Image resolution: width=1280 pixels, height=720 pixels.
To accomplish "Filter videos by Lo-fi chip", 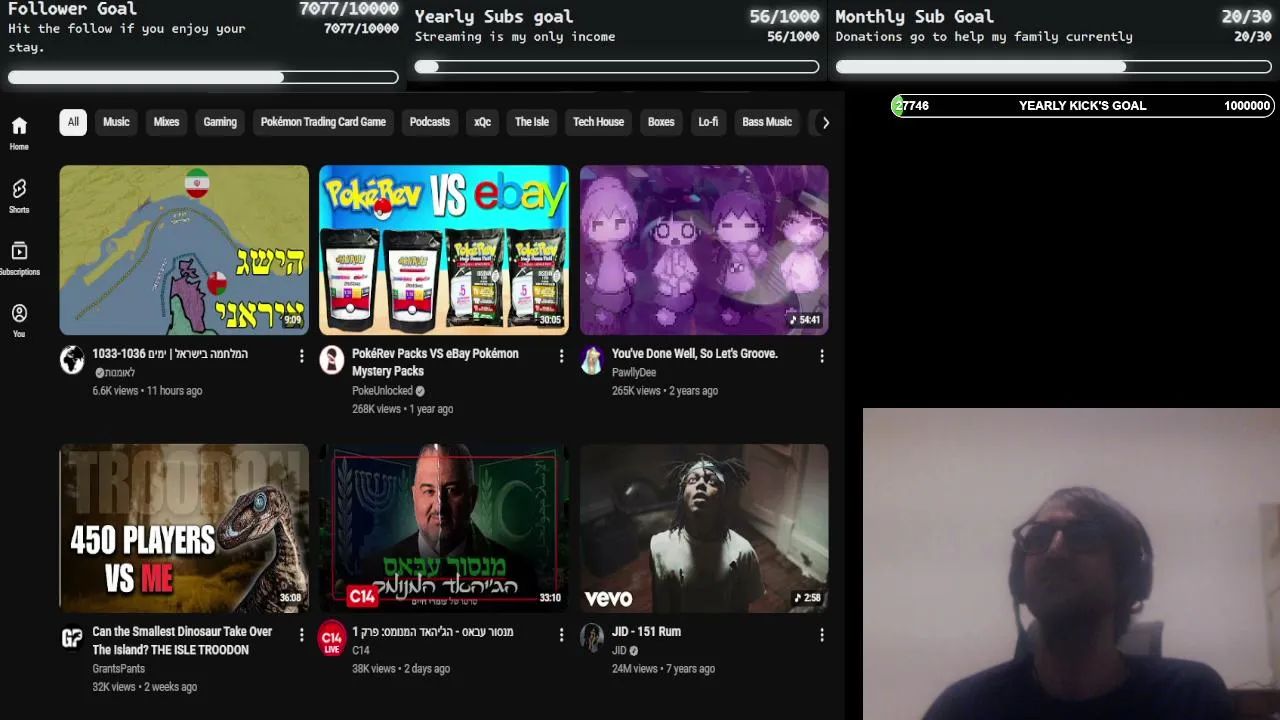I will tap(708, 122).
